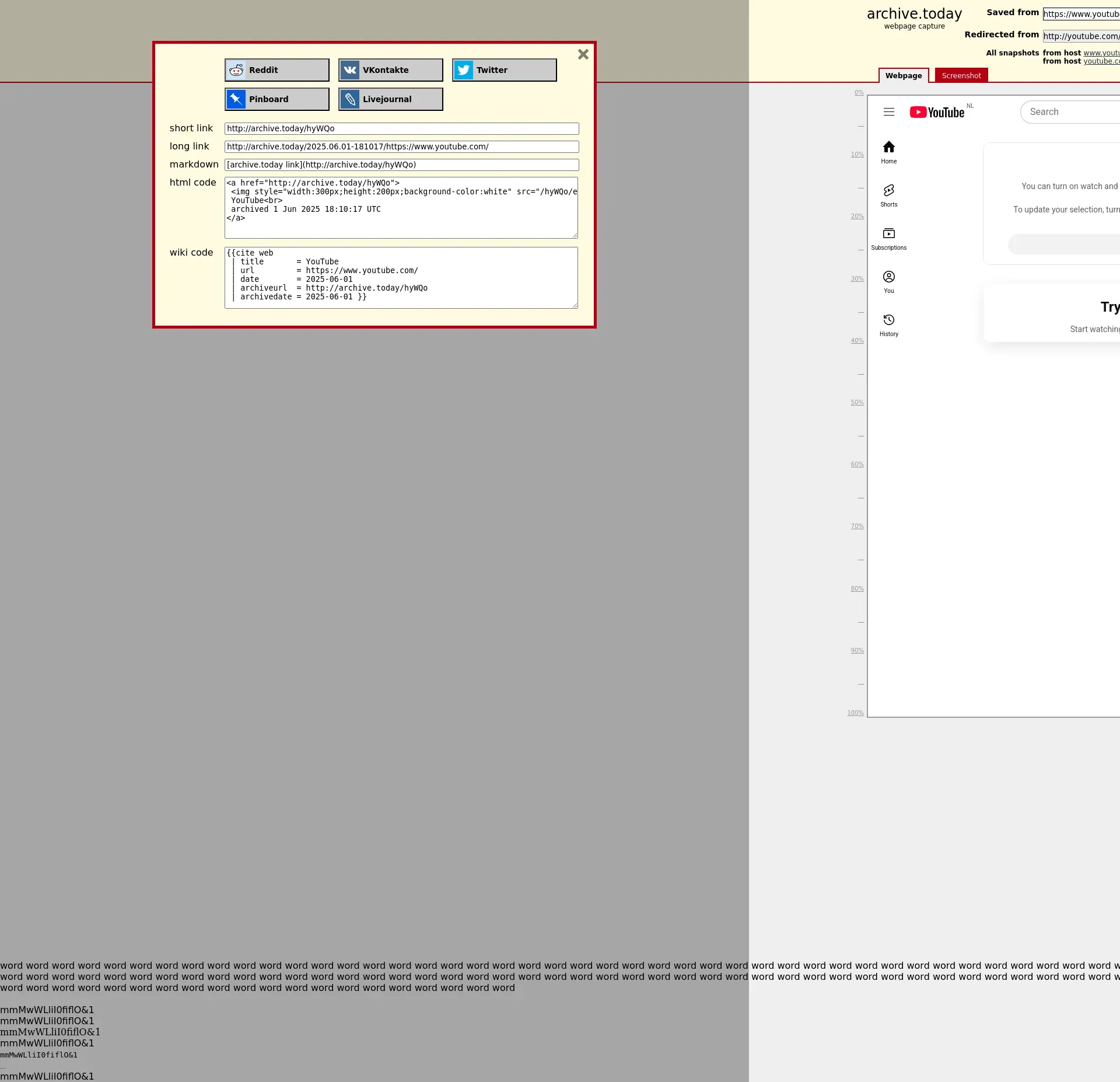1120x1082 pixels.
Task: Switch to the Screenshot tab
Action: [961, 76]
